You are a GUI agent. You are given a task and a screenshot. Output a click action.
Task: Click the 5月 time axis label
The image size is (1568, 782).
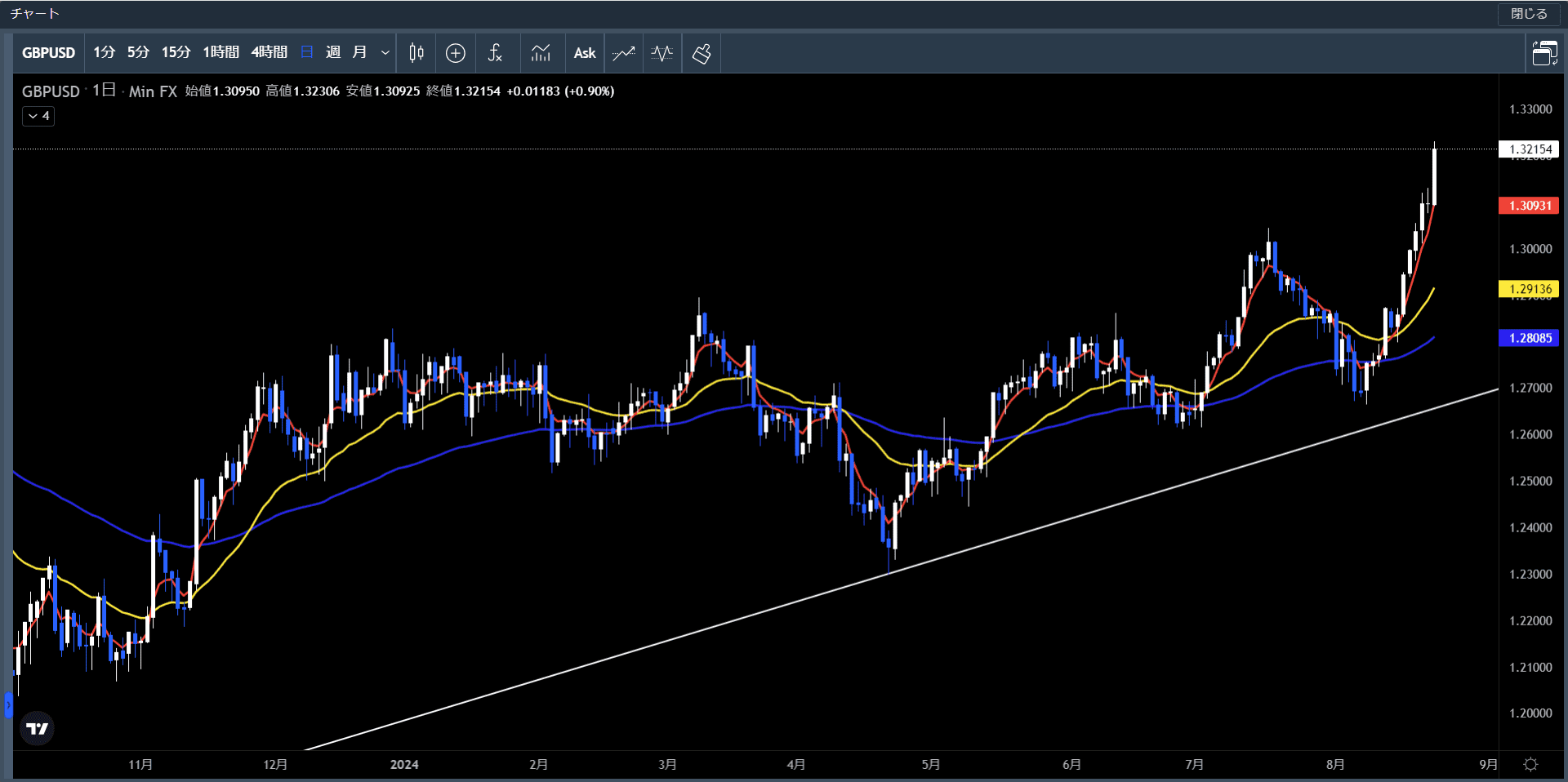(931, 765)
